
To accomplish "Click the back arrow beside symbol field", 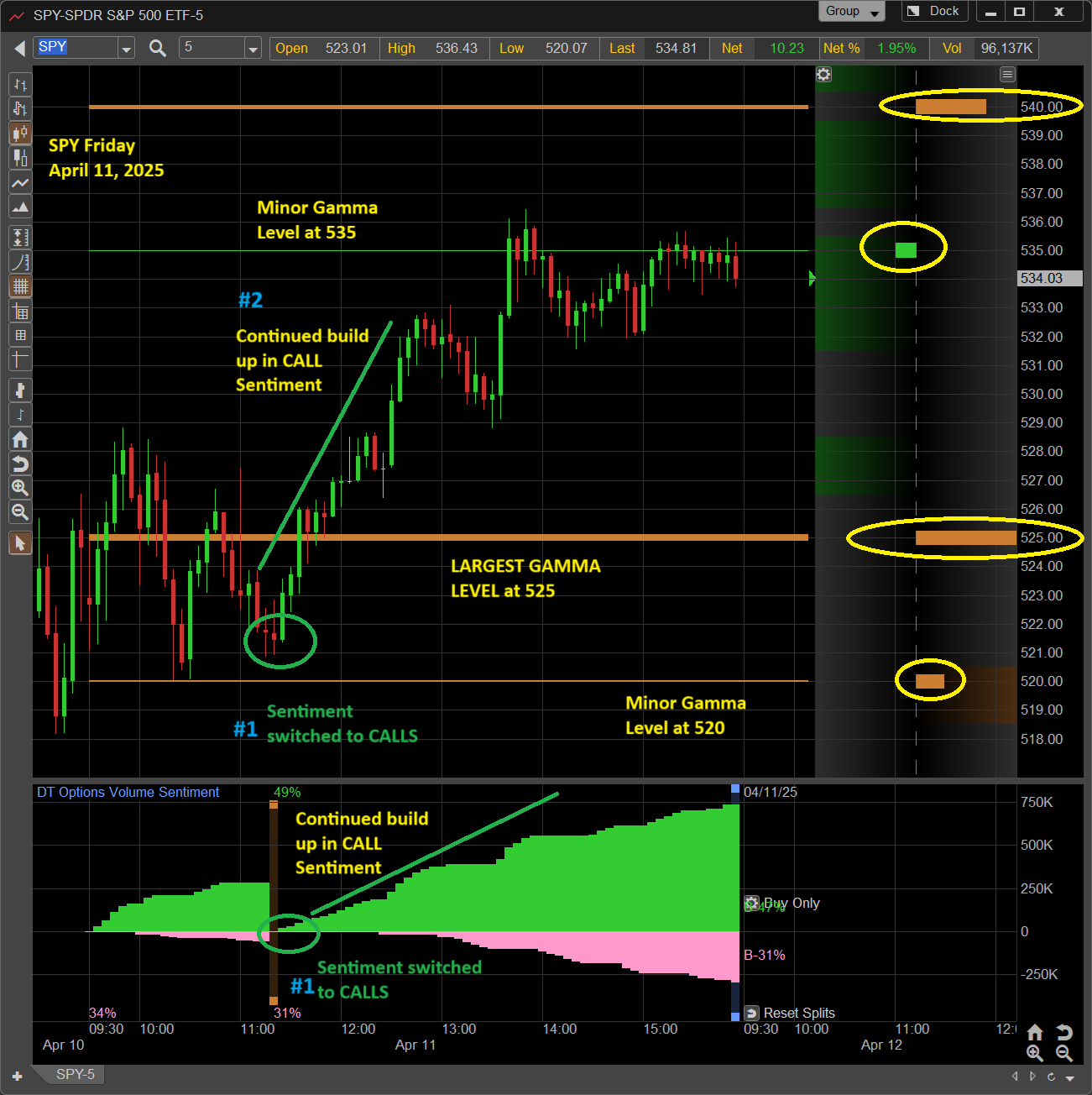I will tap(19, 49).
